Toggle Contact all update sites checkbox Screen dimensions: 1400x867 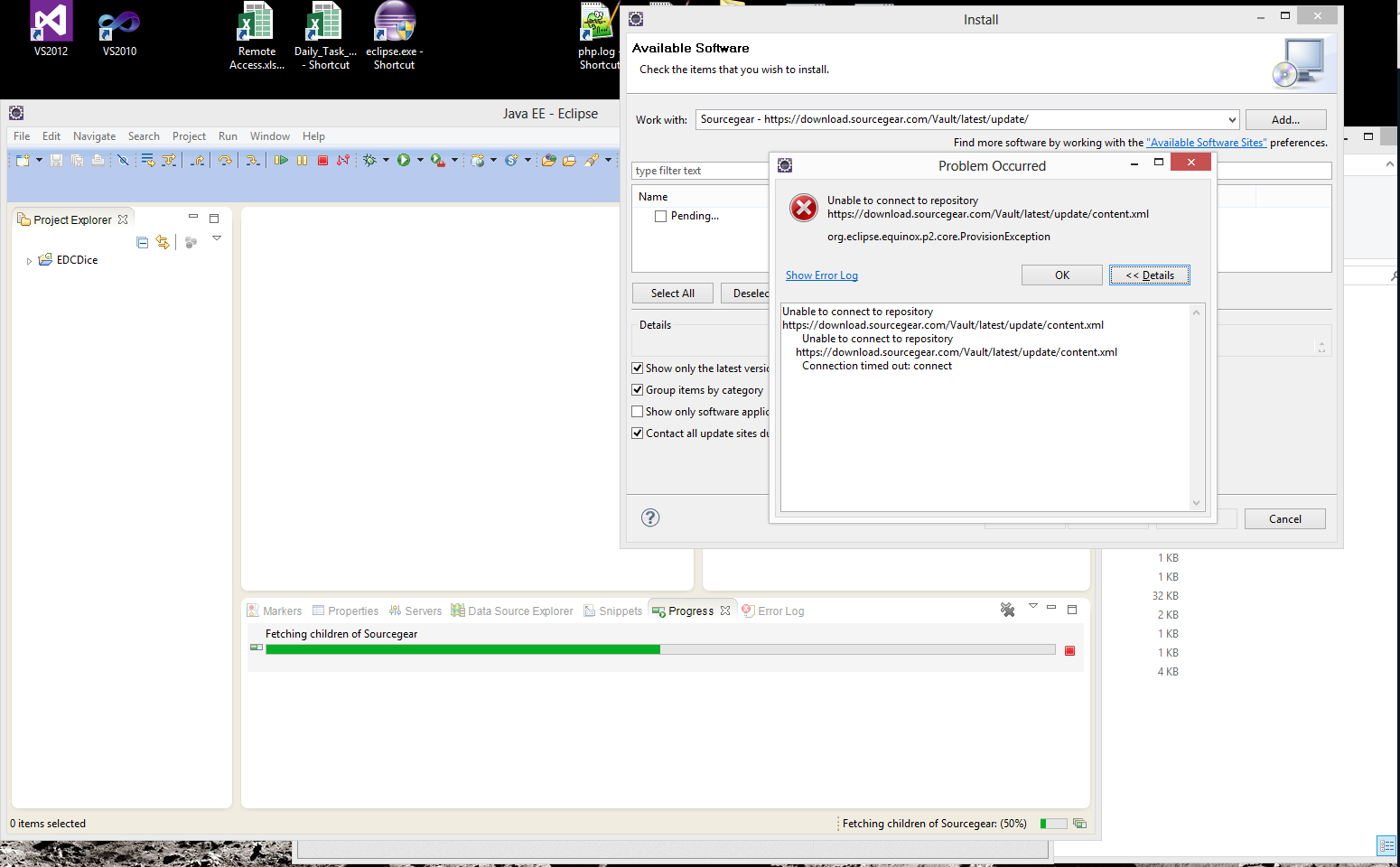click(x=638, y=433)
